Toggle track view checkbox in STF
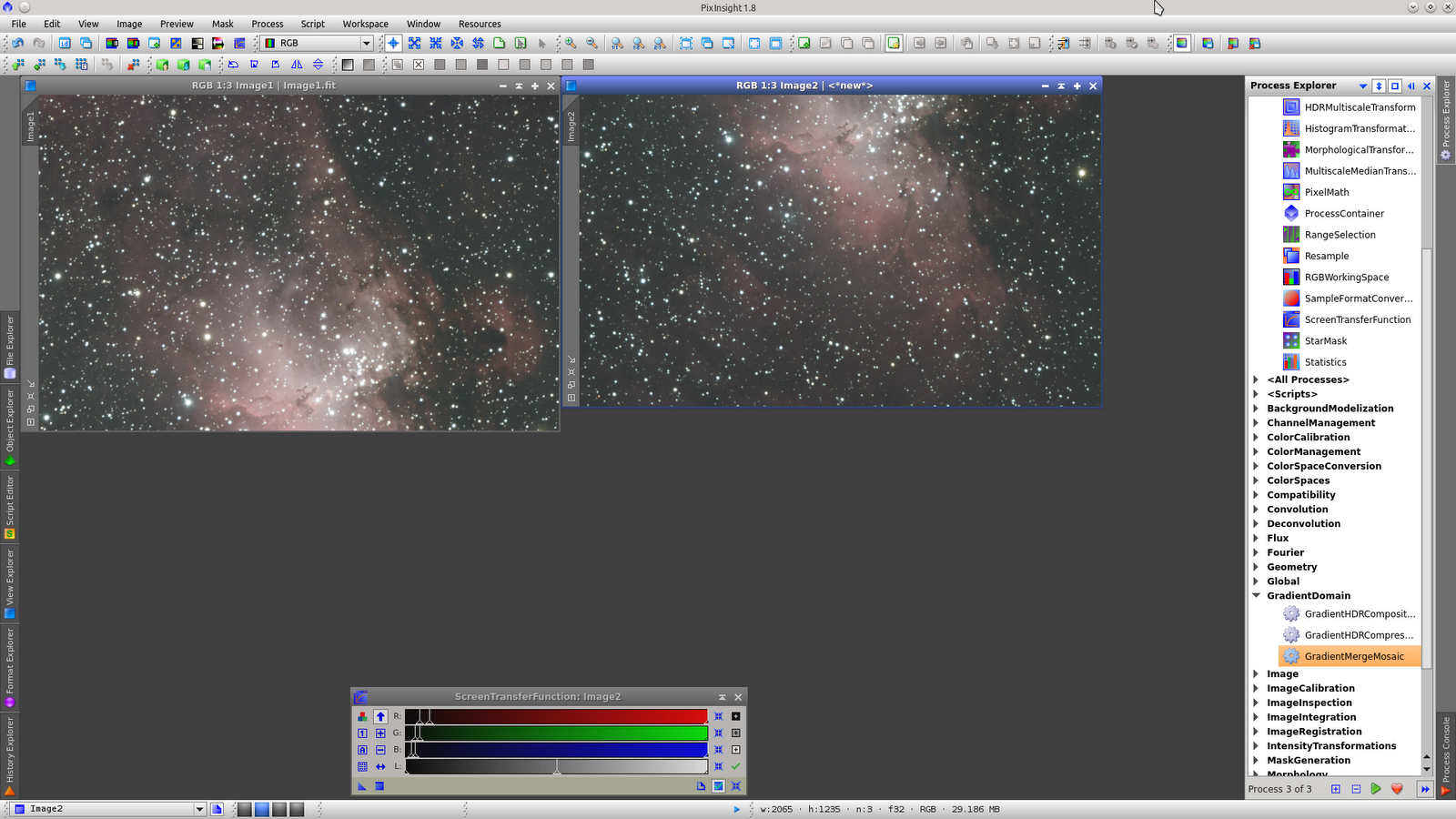 718,786
